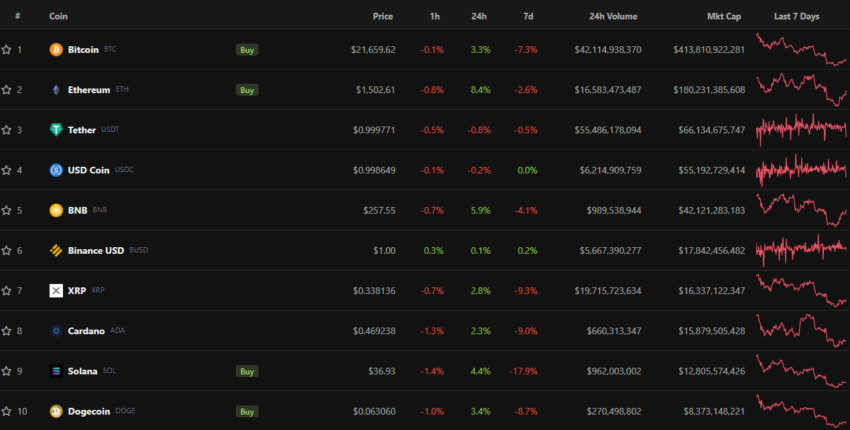
Task: Open the Tether coin page link
Action: coord(82,130)
